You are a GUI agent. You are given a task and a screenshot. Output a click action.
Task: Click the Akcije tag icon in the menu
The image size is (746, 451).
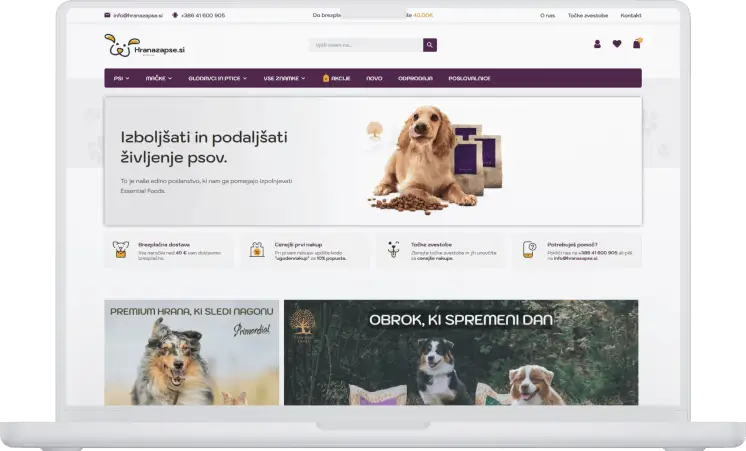326,78
